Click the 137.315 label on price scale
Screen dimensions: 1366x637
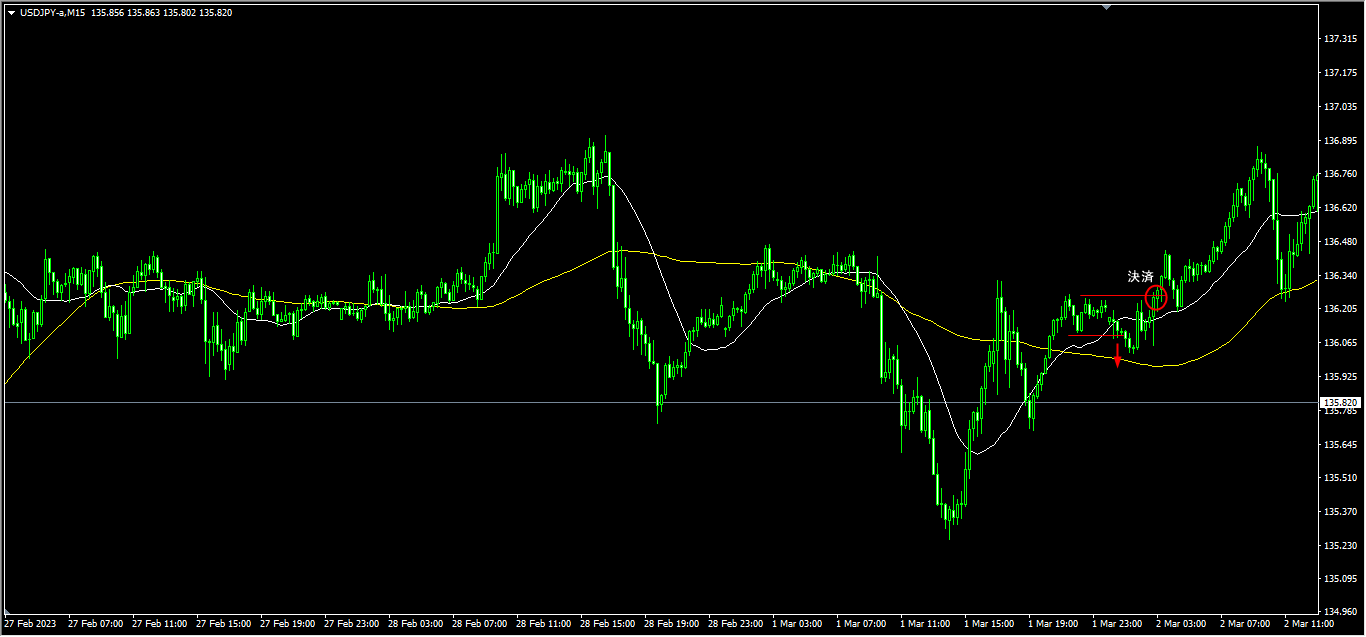tap(1339, 39)
